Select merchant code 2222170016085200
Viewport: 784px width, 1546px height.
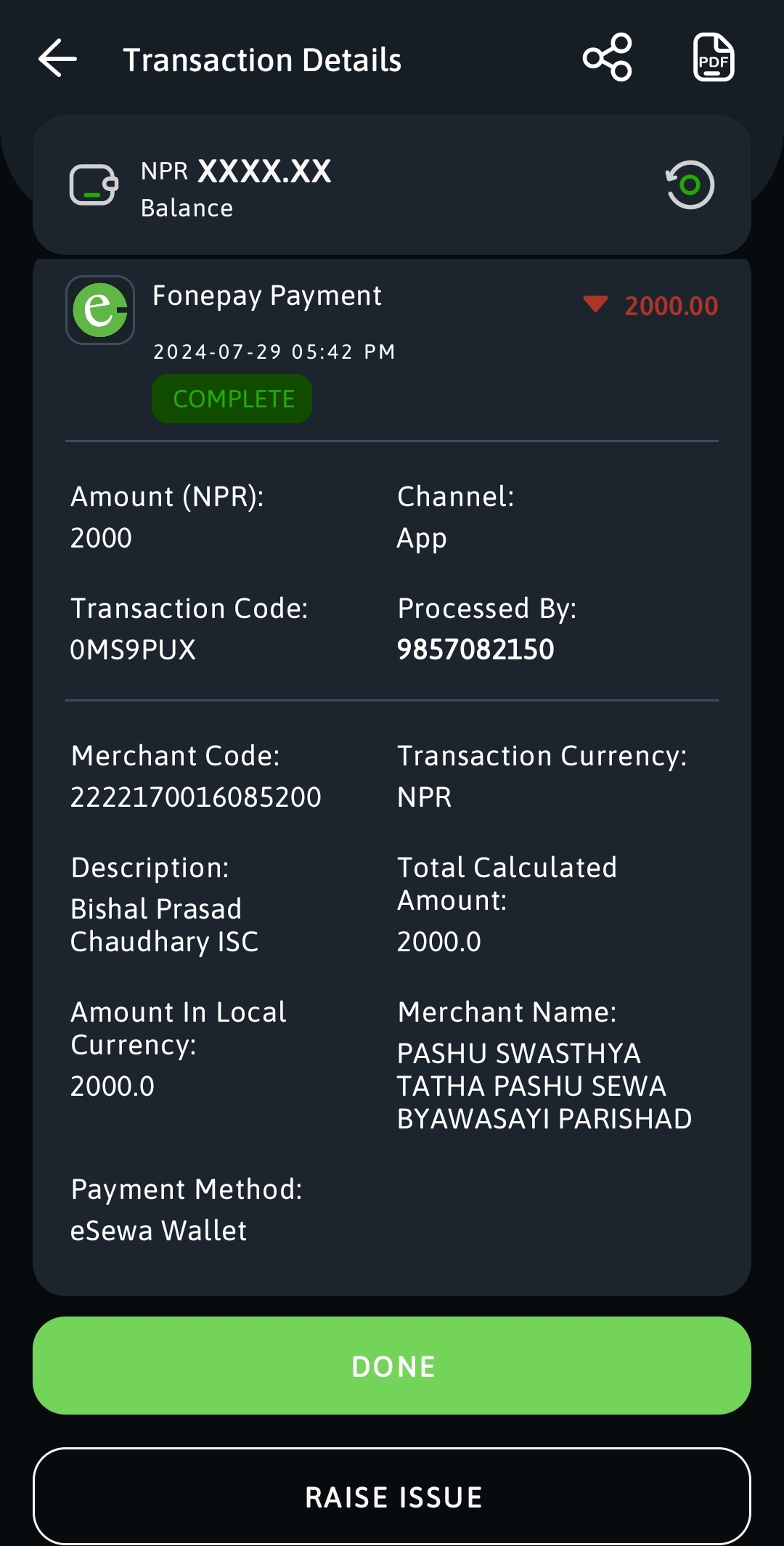[x=196, y=797]
